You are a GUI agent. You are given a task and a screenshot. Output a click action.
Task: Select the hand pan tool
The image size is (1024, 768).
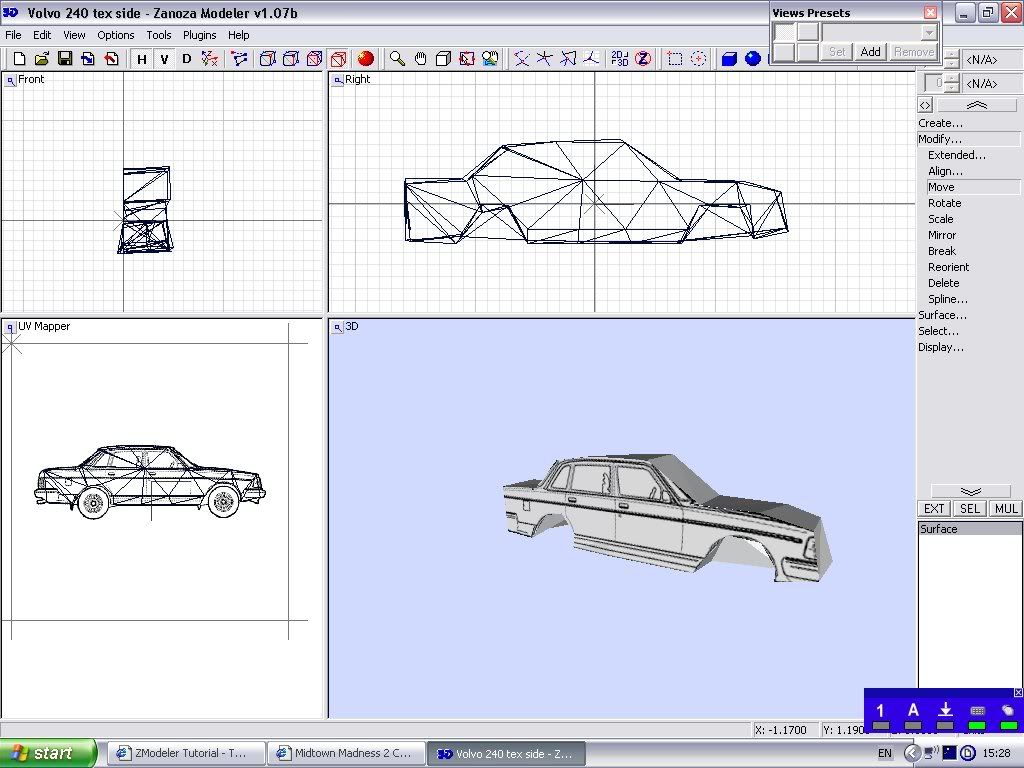420,59
